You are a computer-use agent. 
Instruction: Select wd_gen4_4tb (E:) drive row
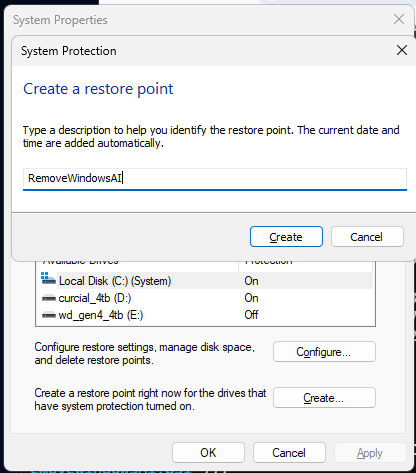pos(204,315)
